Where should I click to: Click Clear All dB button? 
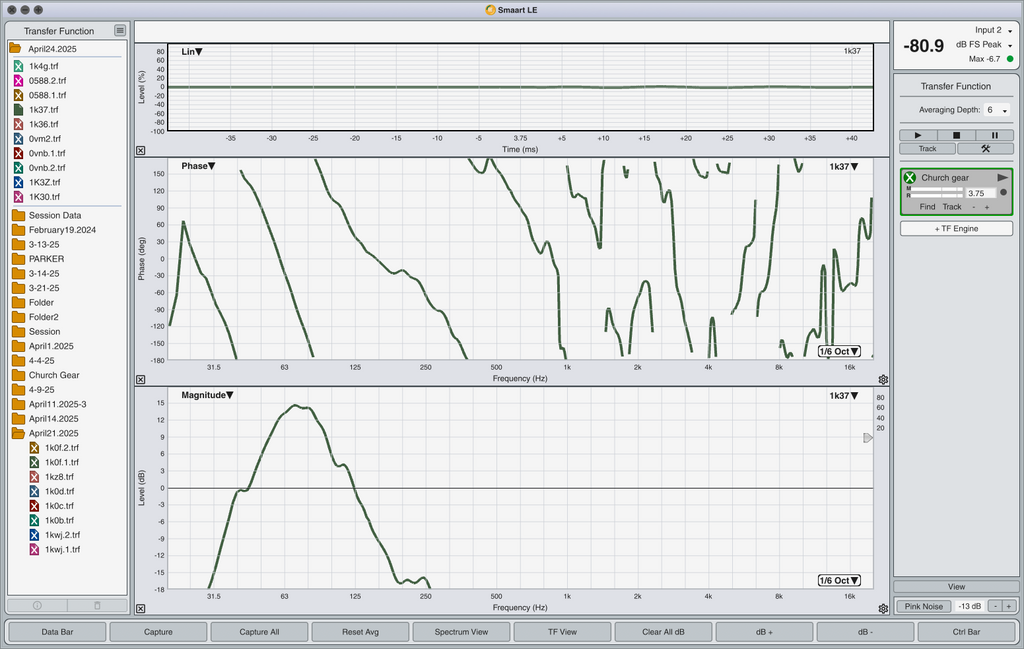(664, 632)
